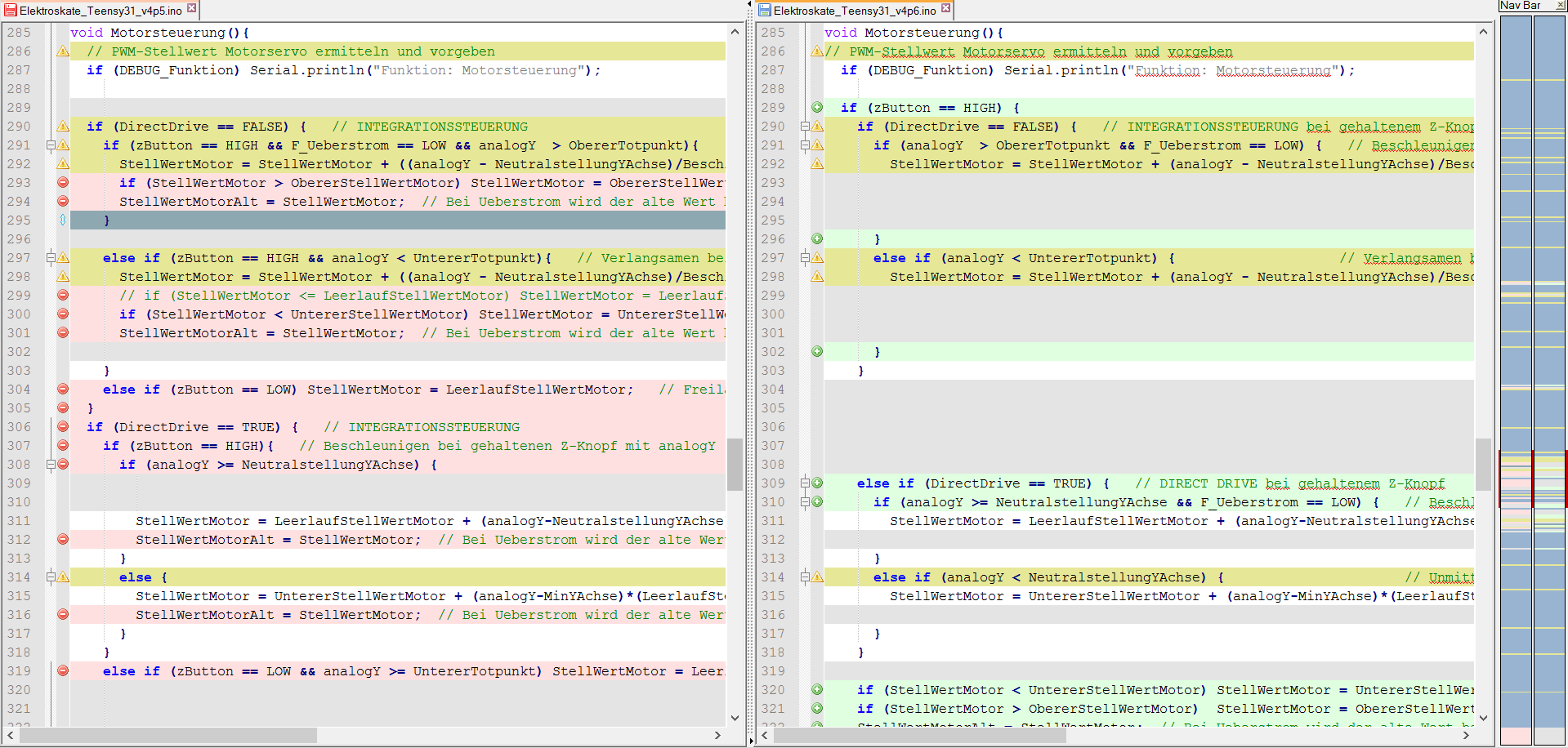Click the green plus marker on right line 289

(817, 107)
